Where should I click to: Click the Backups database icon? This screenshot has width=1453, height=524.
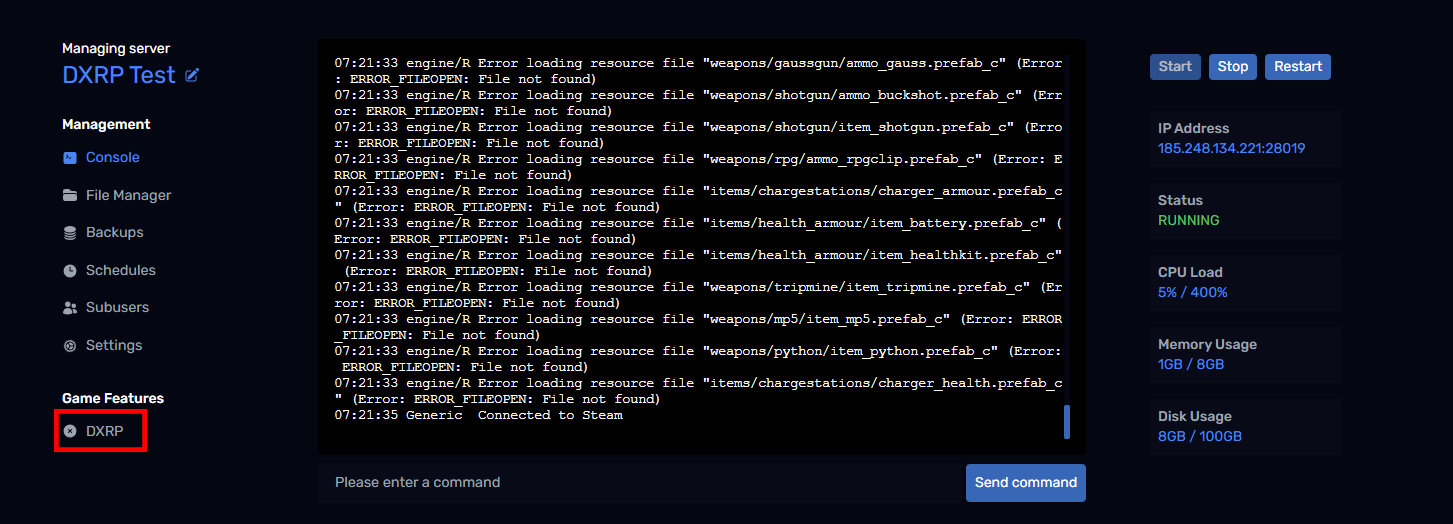coord(70,233)
